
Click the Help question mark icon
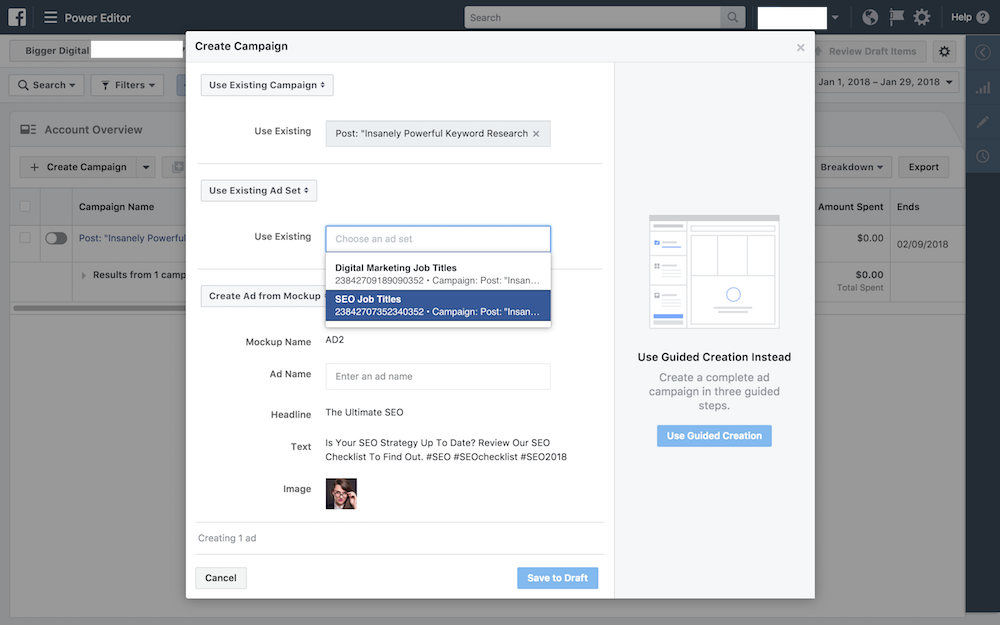coord(983,17)
